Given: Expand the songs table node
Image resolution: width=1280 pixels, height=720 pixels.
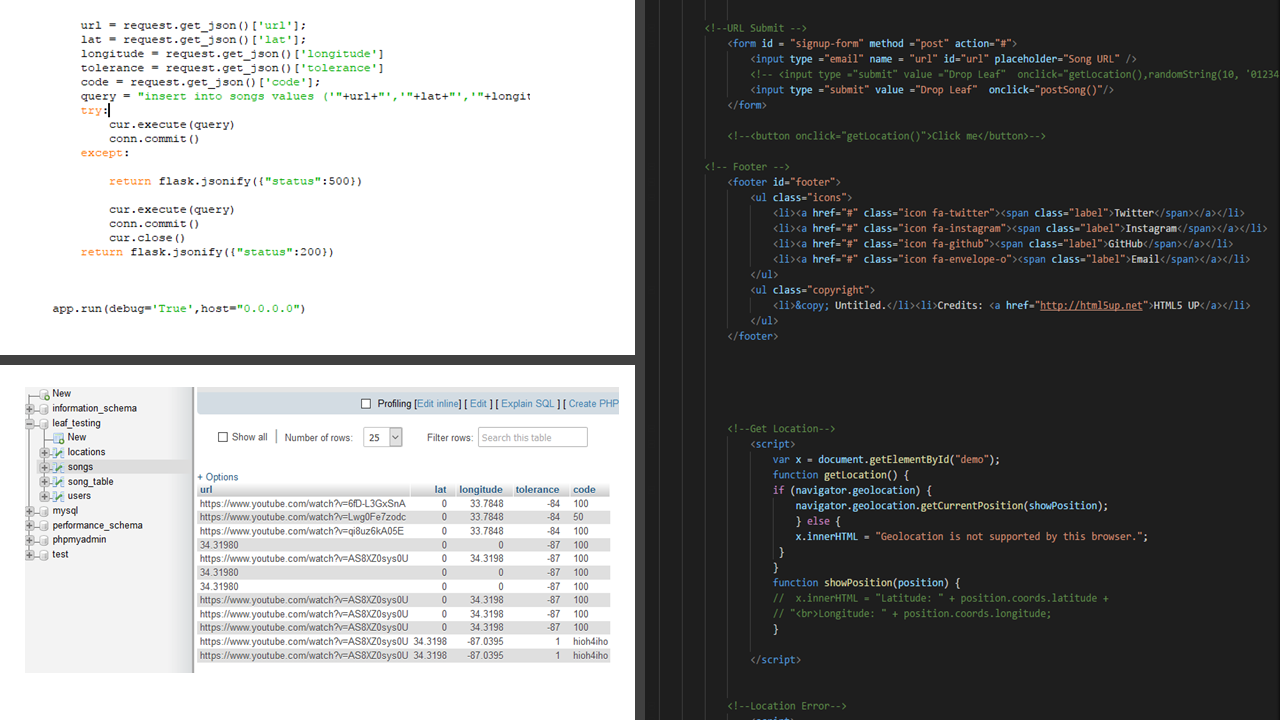Looking at the screenshot, I should tap(44, 467).
